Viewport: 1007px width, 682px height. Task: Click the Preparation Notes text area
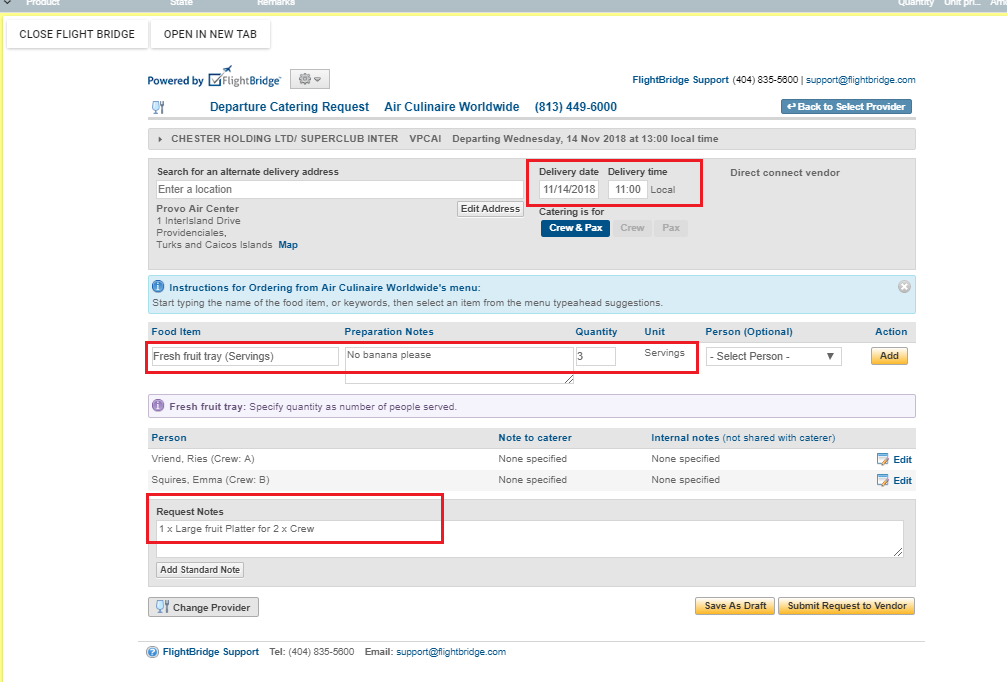pos(459,365)
